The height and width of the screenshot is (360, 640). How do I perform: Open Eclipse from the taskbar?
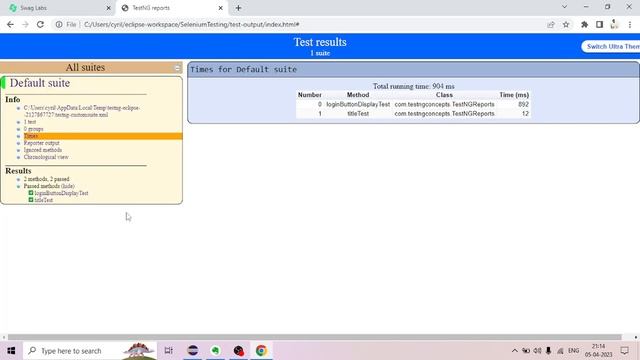[x=193, y=351]
